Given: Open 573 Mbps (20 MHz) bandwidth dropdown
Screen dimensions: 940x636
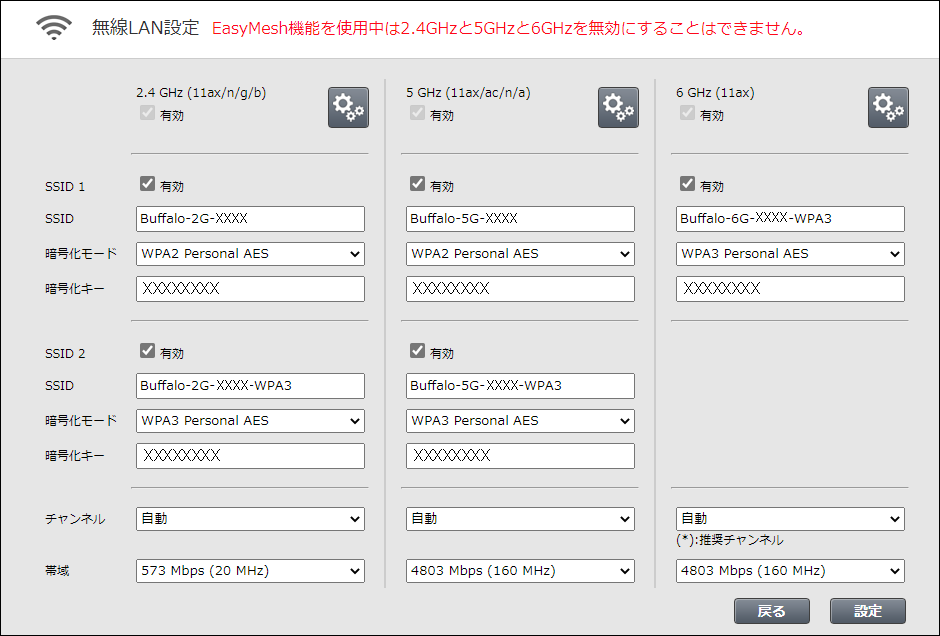Looking at the screenshot, I should (250, 571).
